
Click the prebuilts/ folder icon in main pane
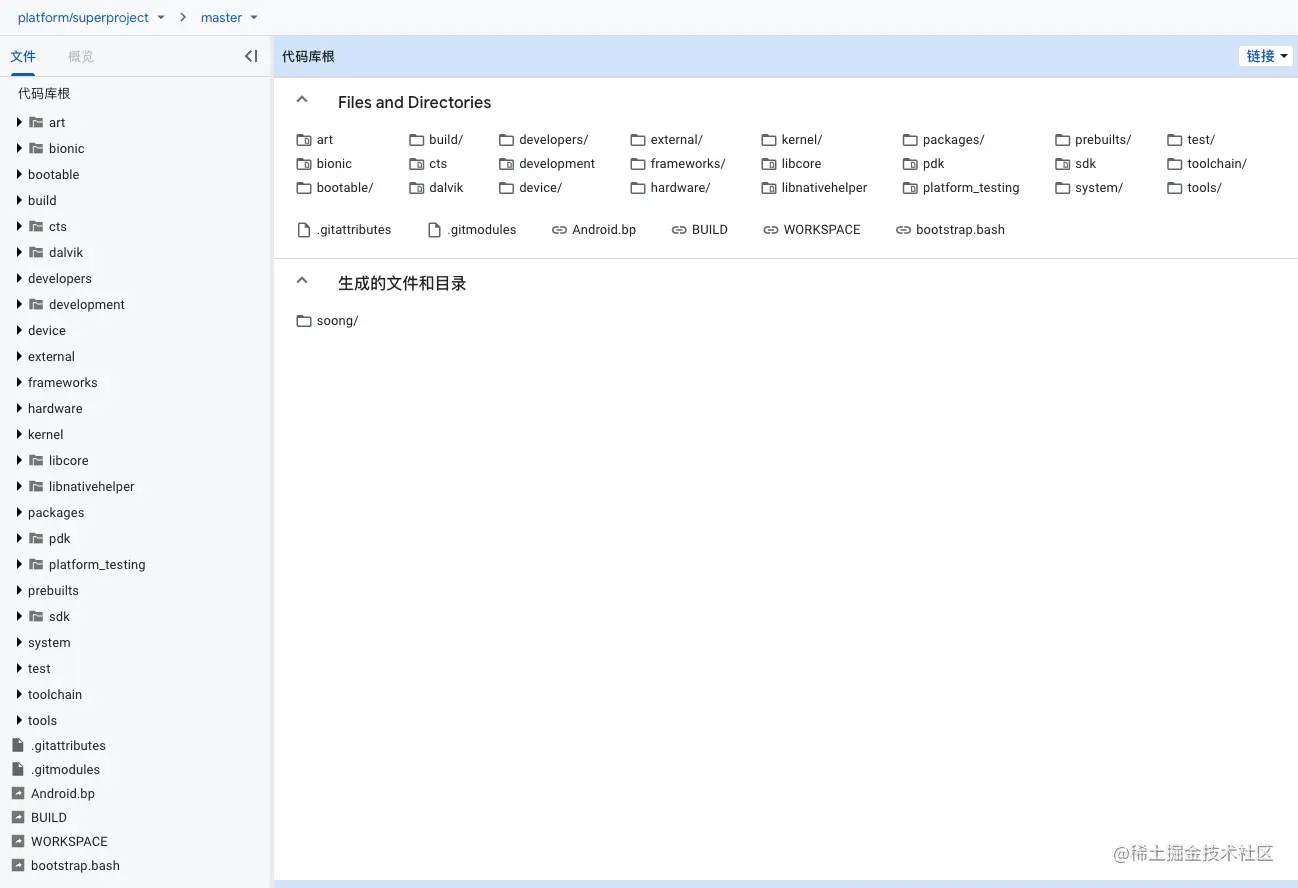click(1063, 140)
